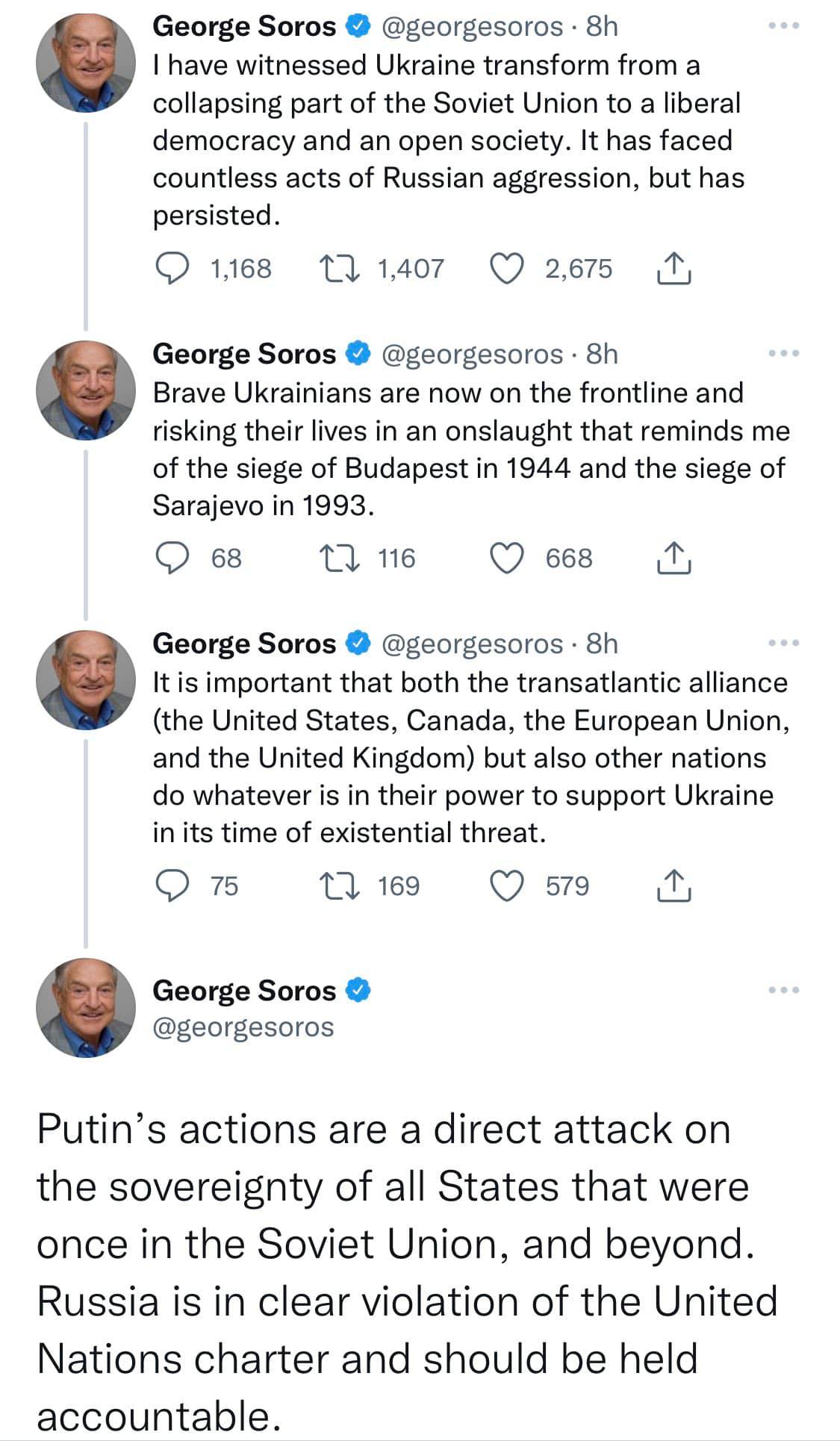Reply to the siege of Budapest tweet

tap(172, 558)
